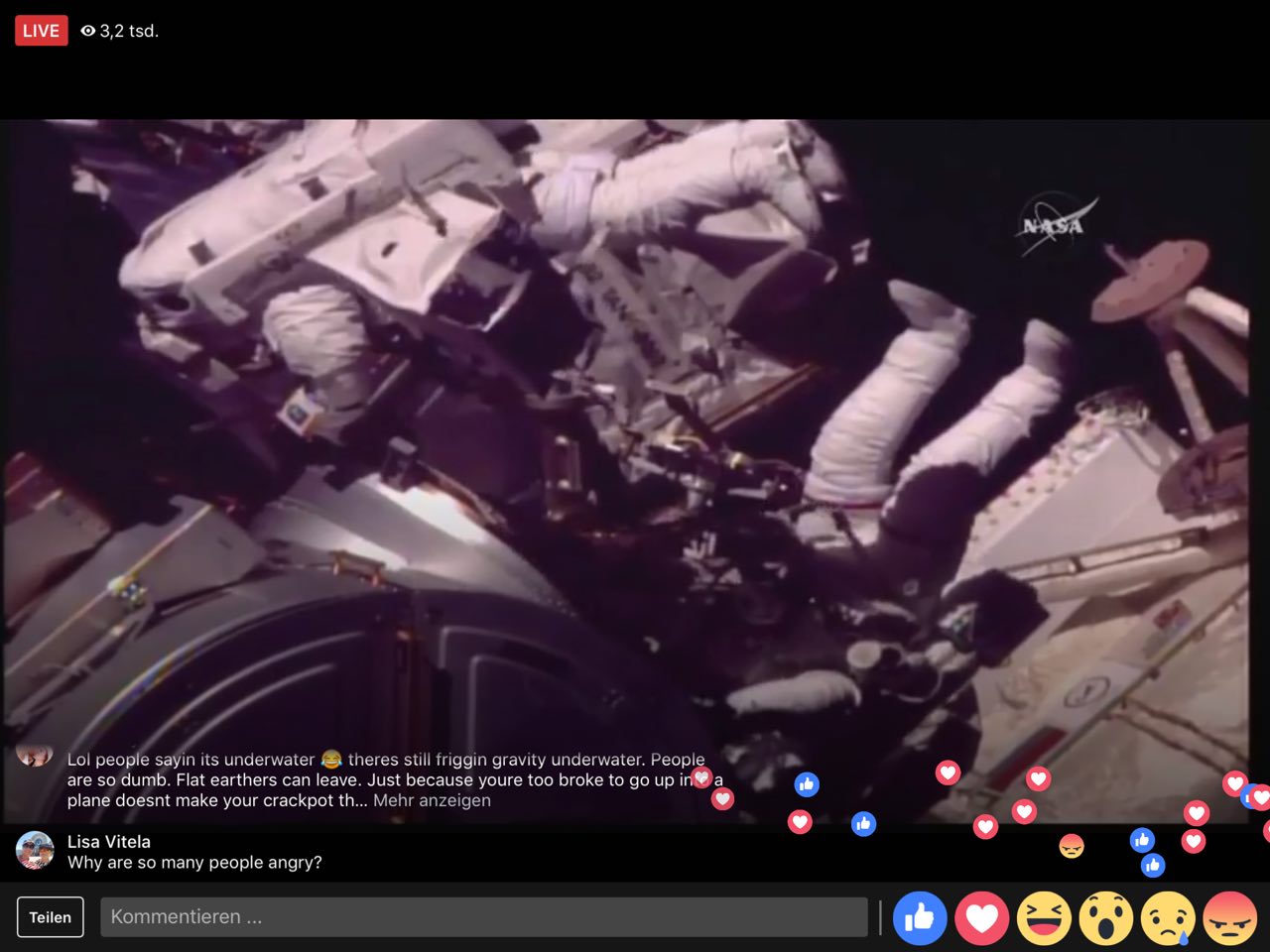Expand the comment with Mehr anzeigen
The image size is (1270, 952).
pyautogui.click(x=432, y=800)
